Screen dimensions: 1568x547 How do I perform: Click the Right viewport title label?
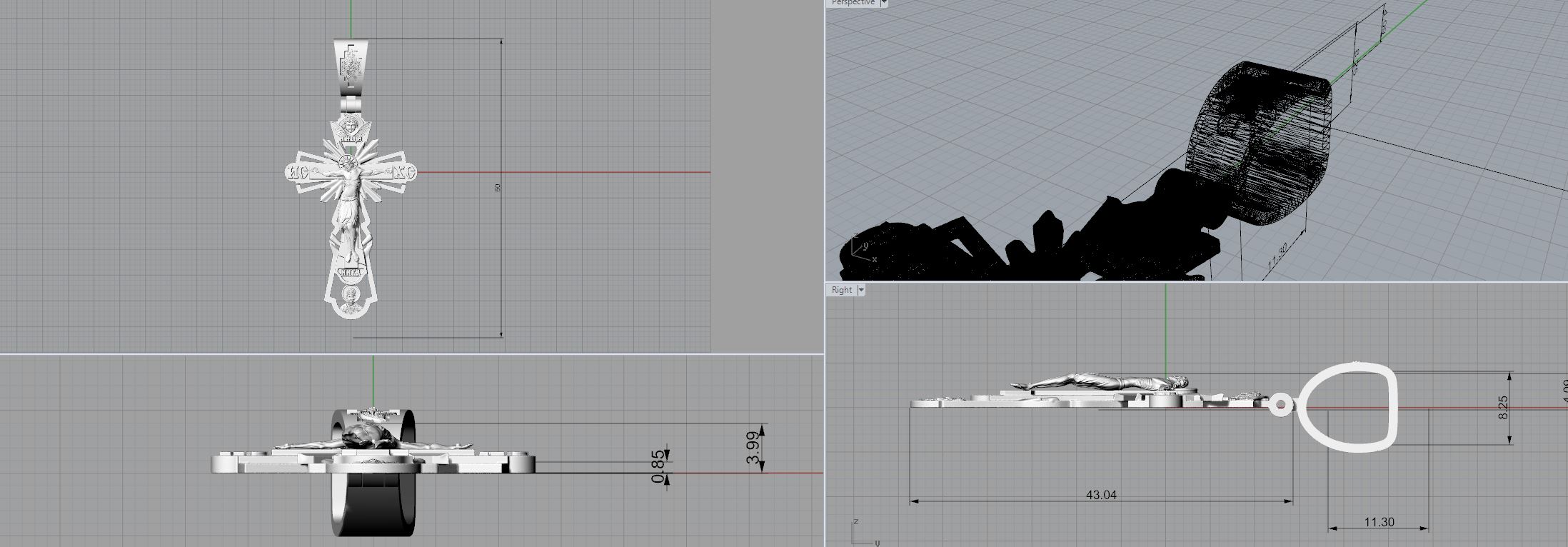(842, 290)
